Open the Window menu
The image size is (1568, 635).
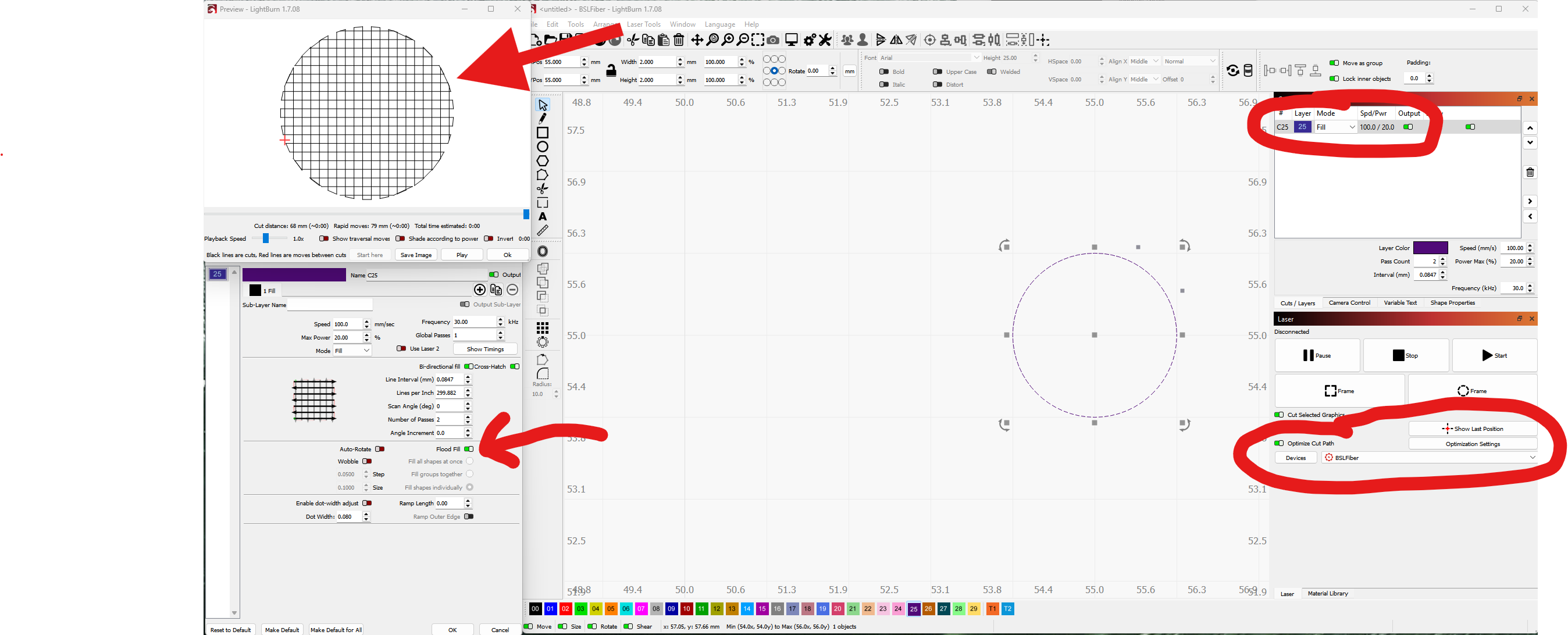point(682,24)
